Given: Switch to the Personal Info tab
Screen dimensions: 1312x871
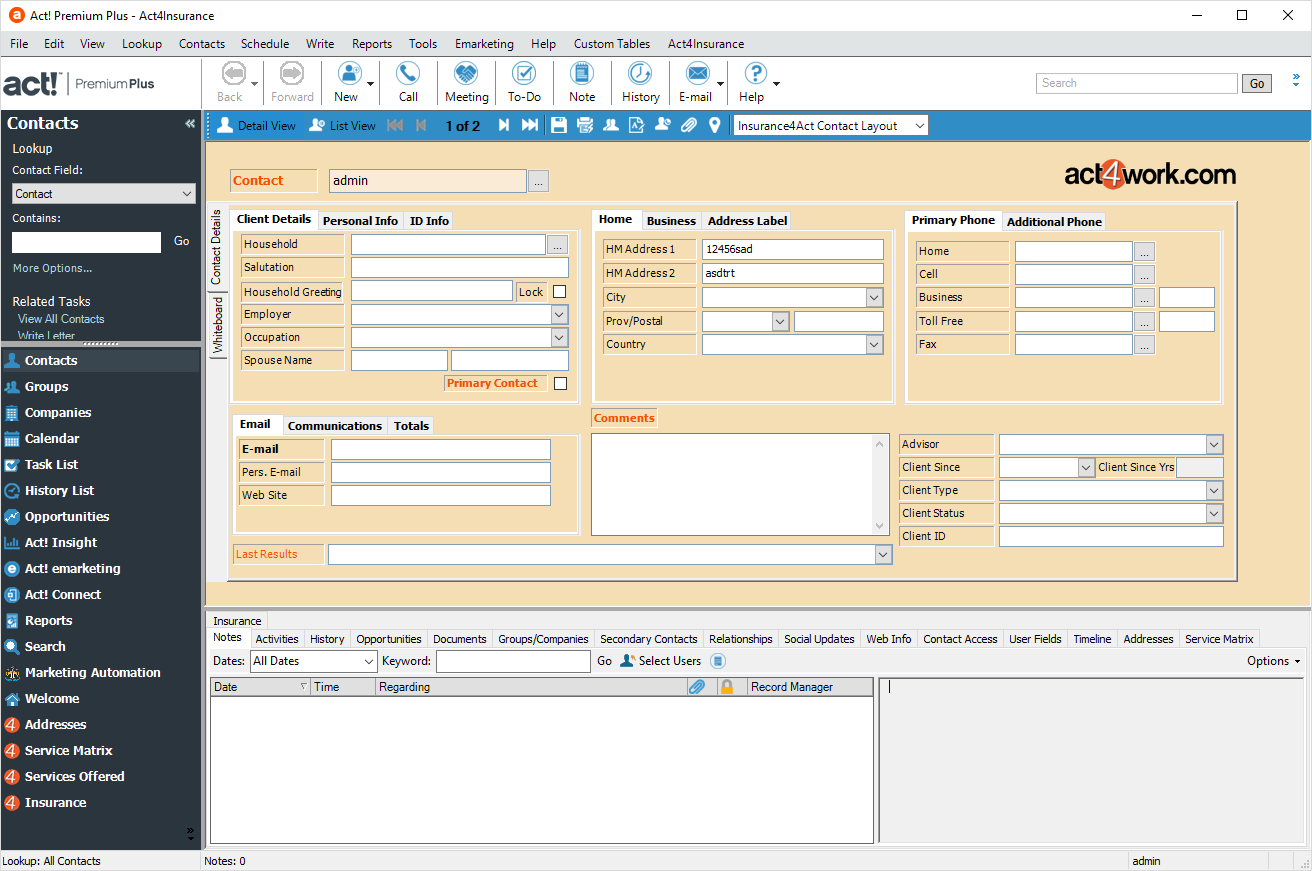Looking at the screenshot, I should (360, 221).
